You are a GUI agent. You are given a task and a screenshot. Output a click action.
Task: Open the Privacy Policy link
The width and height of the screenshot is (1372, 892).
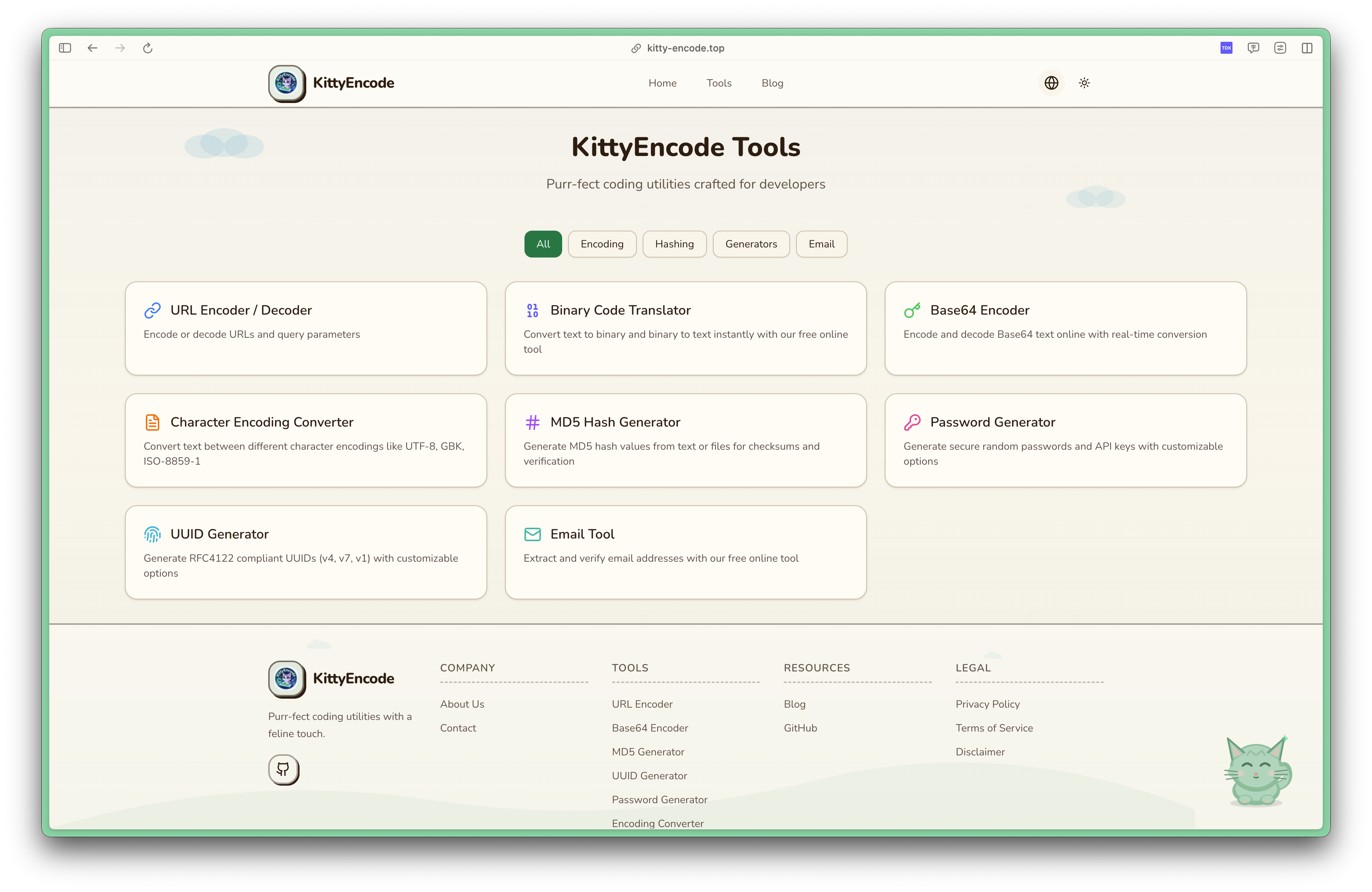click(987, 704)
